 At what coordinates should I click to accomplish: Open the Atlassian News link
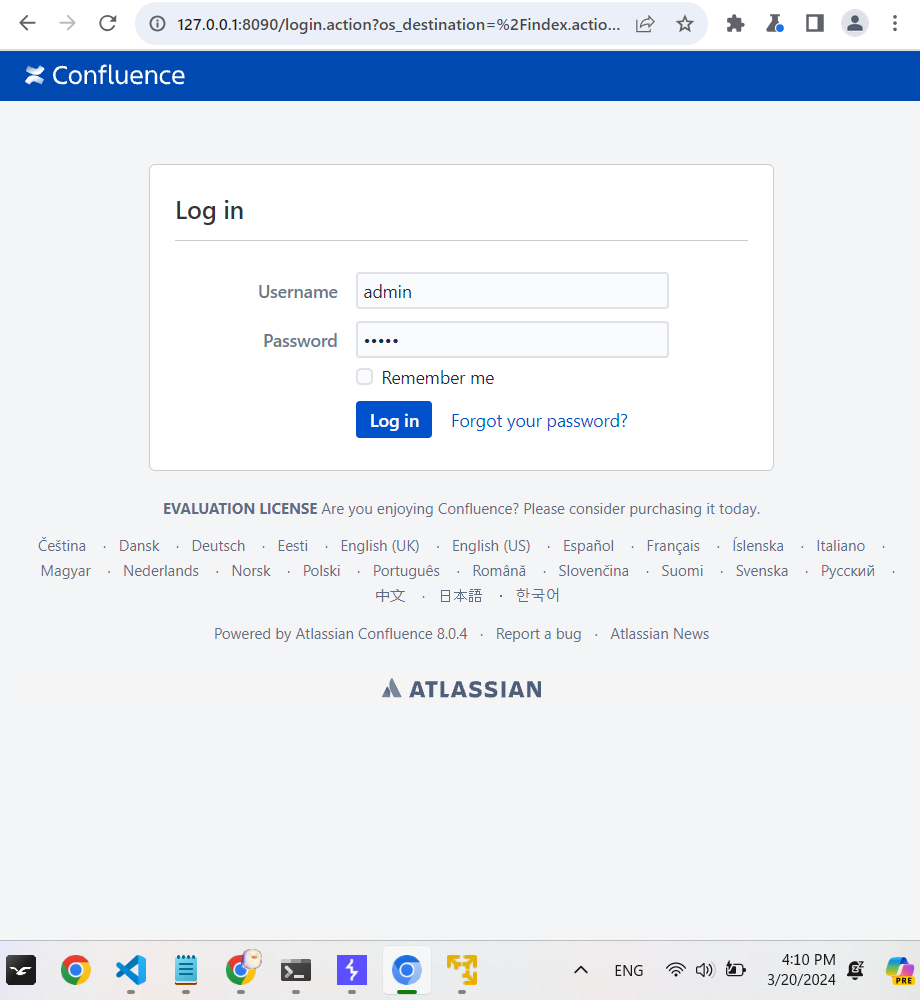[659, 634]
